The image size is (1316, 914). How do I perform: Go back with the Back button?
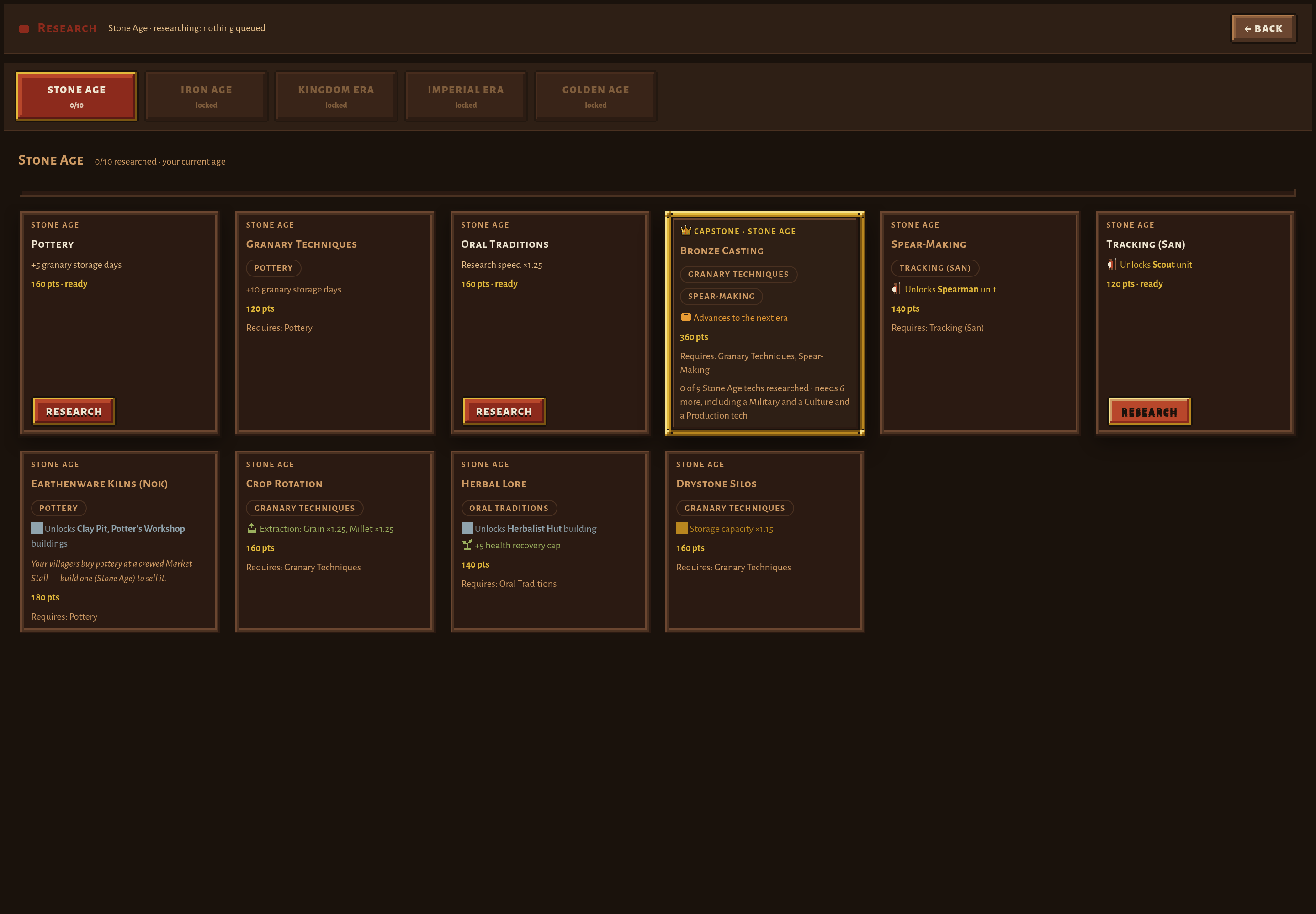click(1263, 28)
